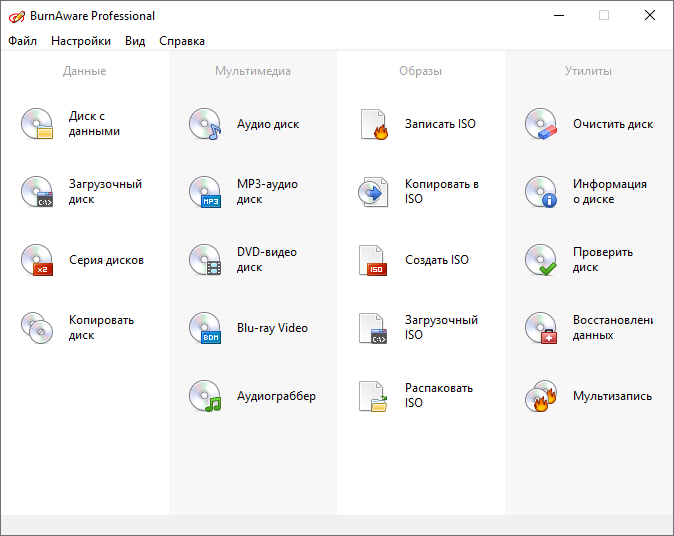Click the DVD-видео диск icon
Screen dimensions: 674x536
click(205, 260)
